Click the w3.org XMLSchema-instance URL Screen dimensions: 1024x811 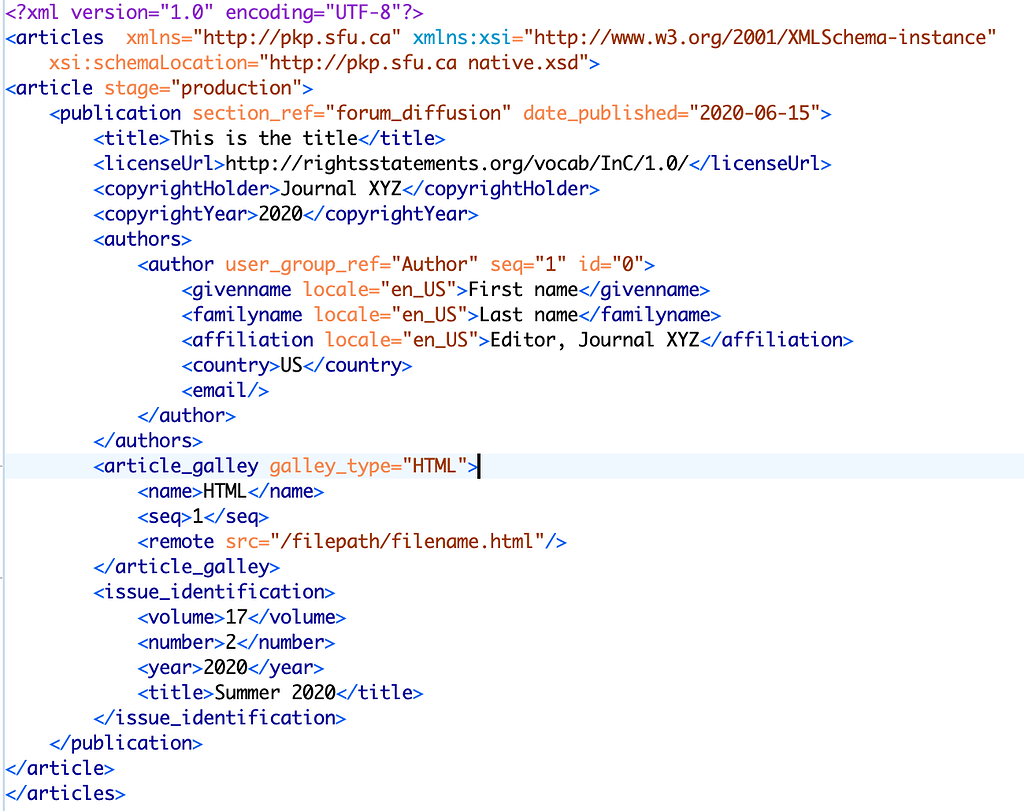[762, 38]
